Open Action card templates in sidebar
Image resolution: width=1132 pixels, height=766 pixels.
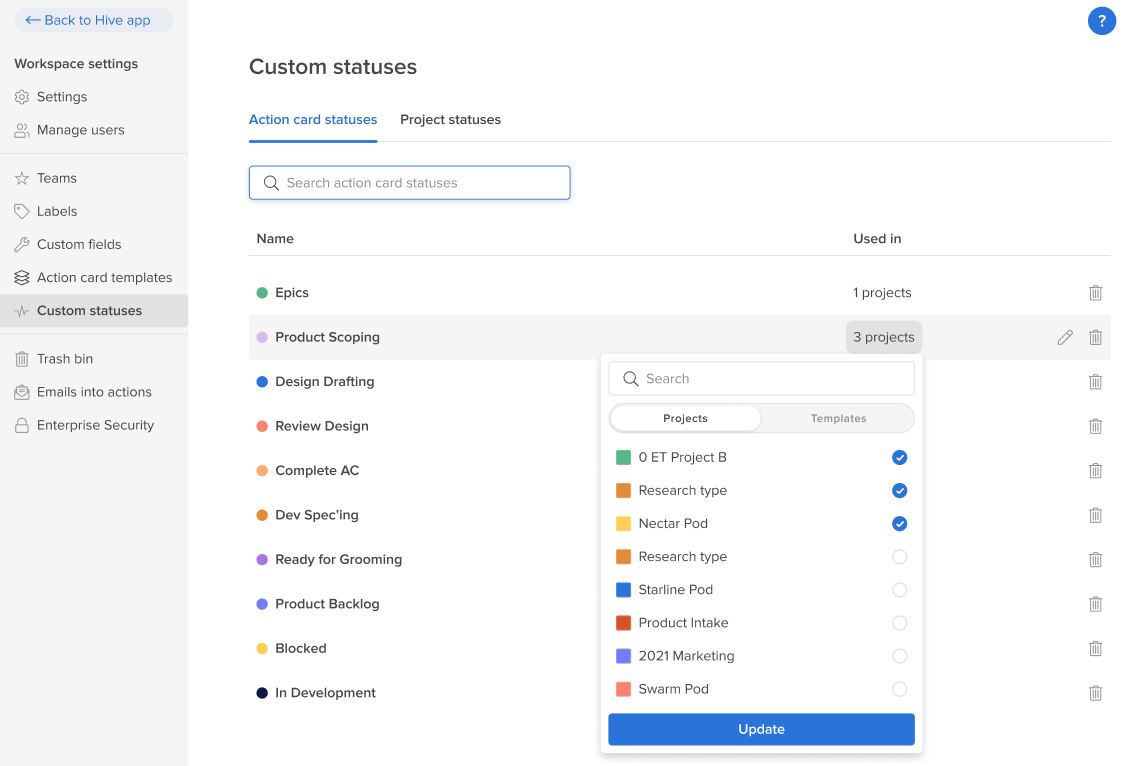click(x=104, y=277)
